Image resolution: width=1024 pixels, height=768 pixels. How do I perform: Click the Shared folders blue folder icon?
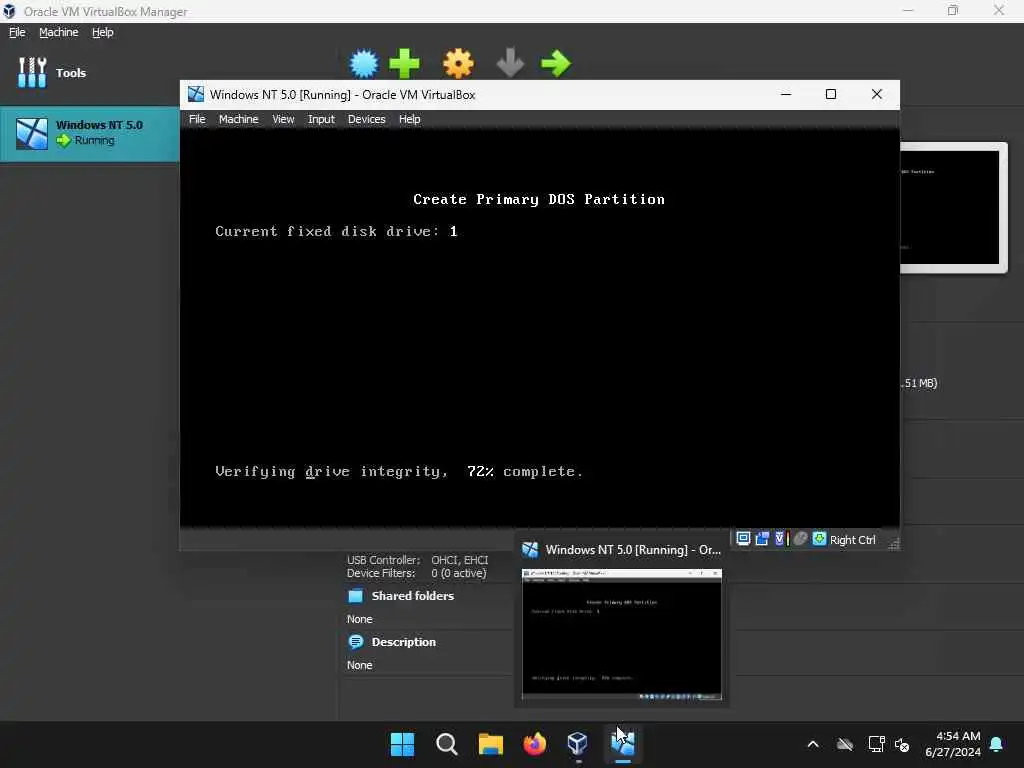tap(356, 596)
